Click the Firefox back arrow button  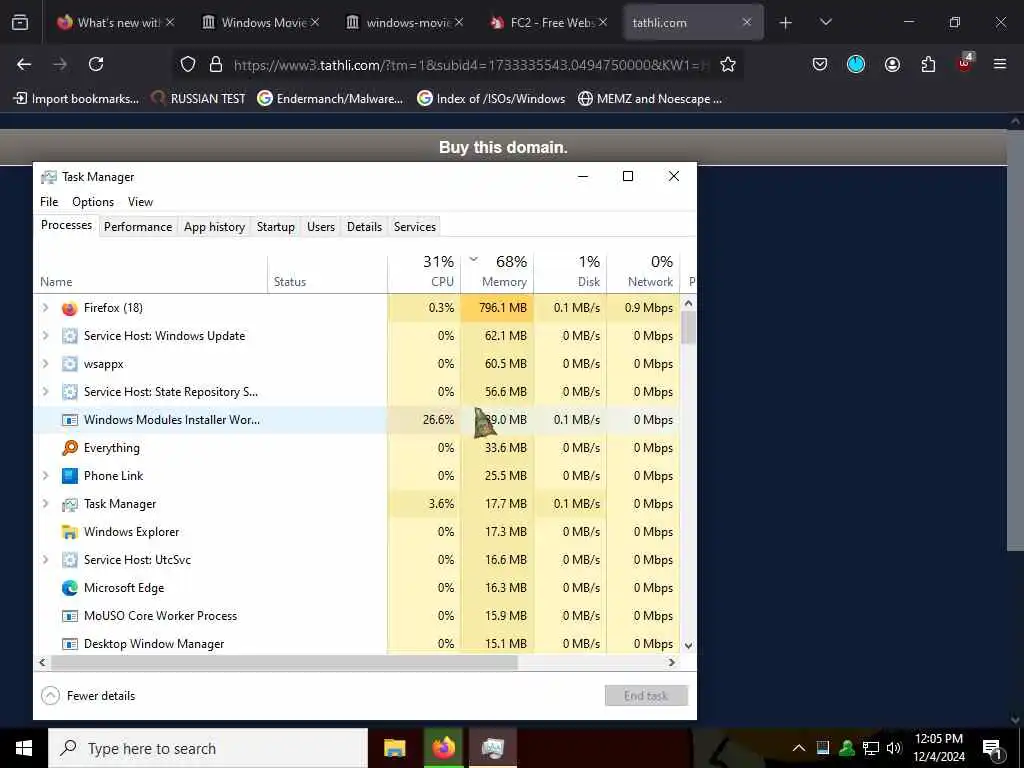[x=24, y=64]
